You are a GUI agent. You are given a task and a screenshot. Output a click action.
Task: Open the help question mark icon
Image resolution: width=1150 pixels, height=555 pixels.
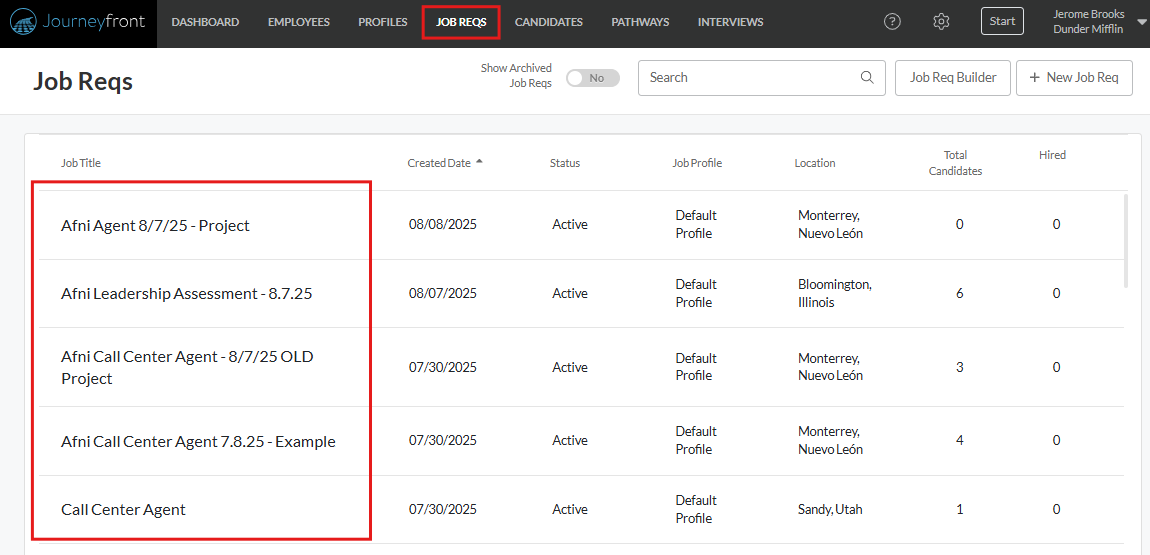[892, 22]
